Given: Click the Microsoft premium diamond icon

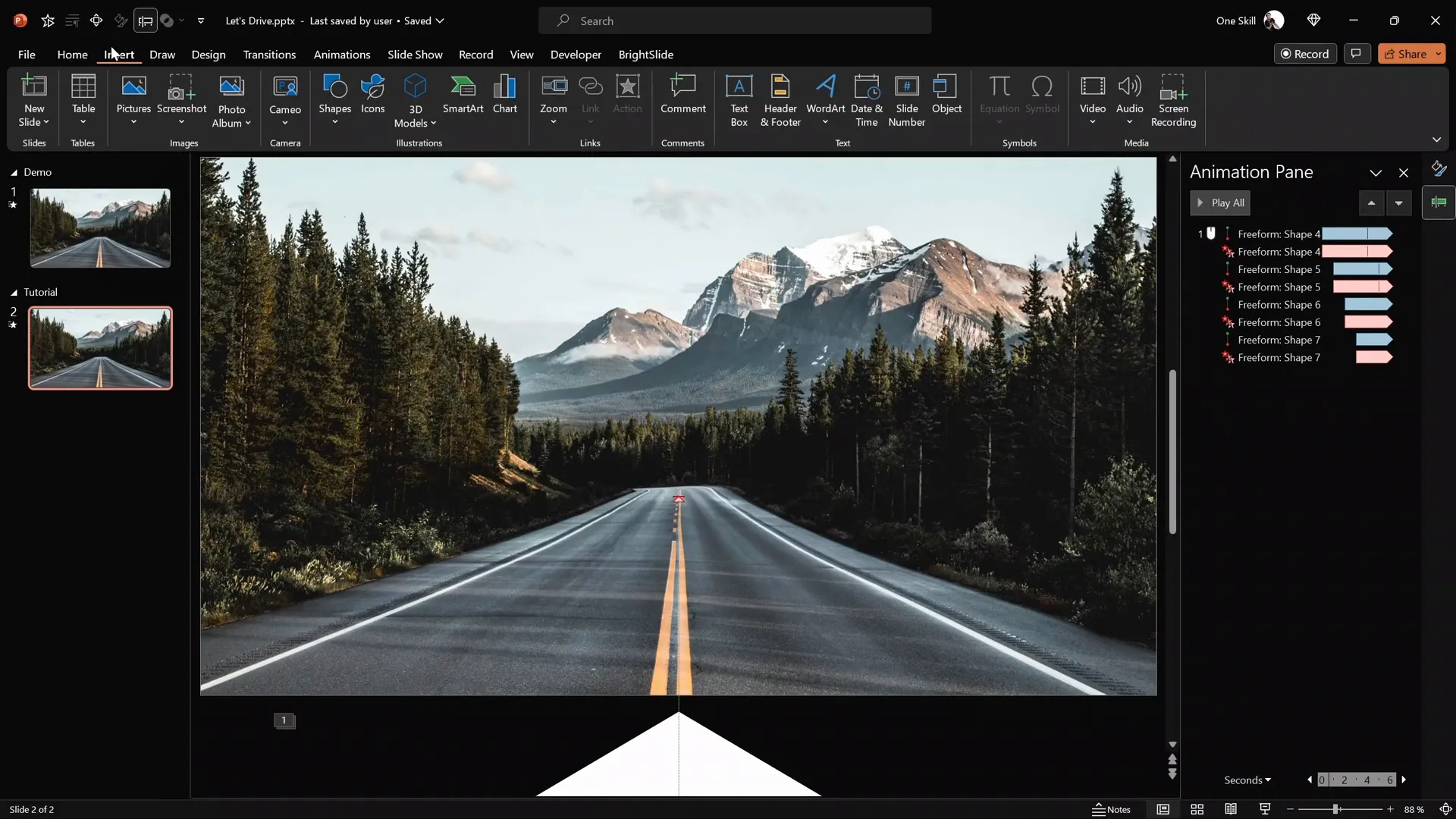Looking at the screenshot, I should 1313,20.
